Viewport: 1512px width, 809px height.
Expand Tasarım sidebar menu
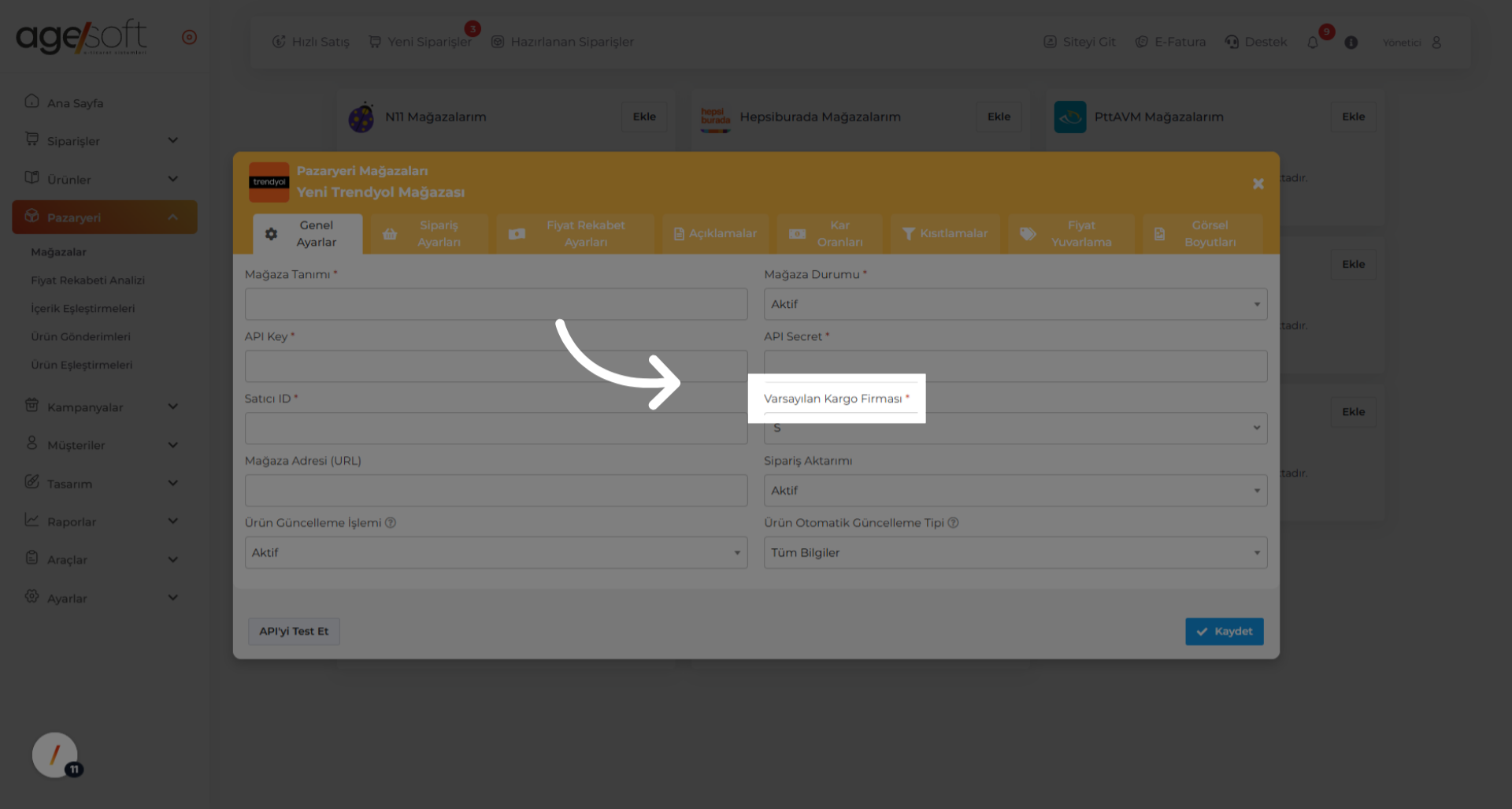click(104, 483)
